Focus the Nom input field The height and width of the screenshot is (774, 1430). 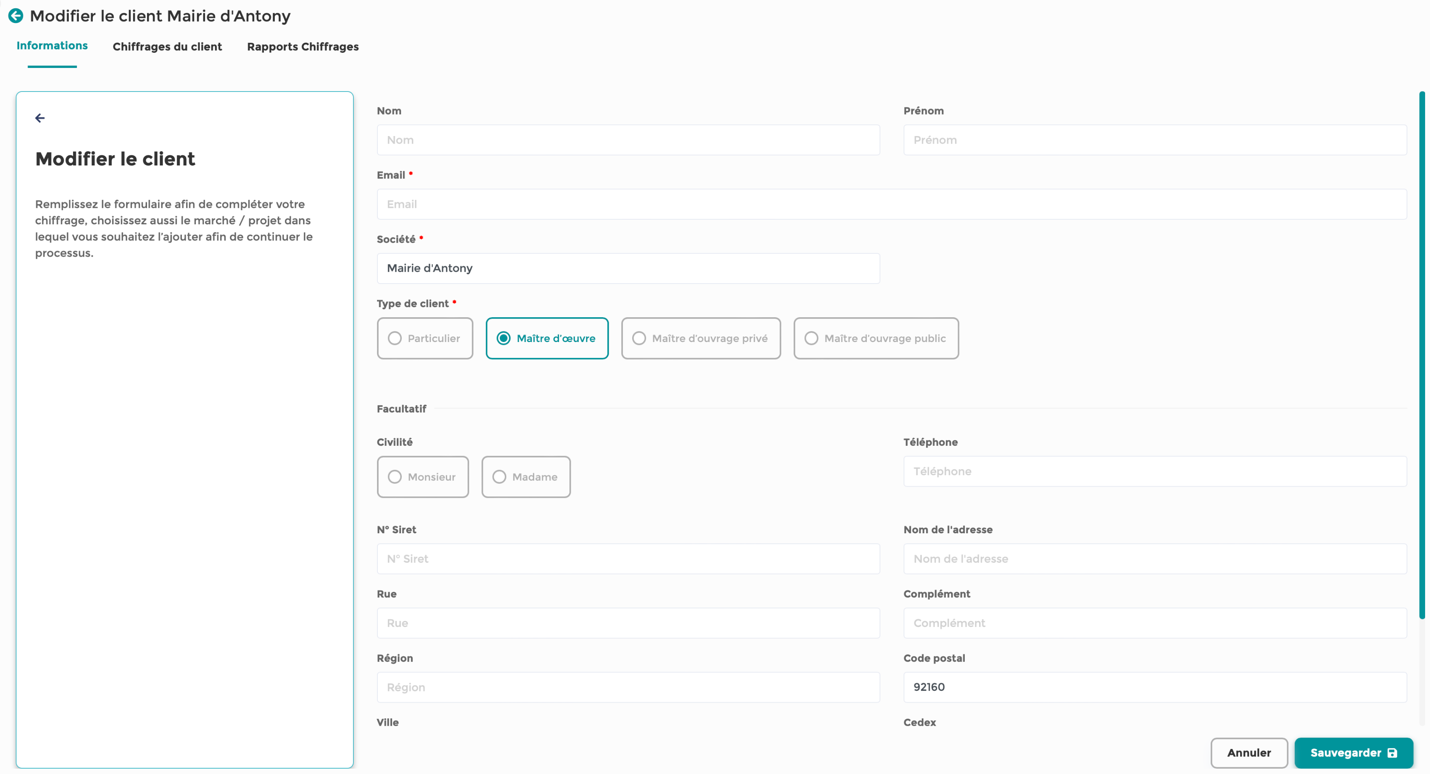[x=628, y=140]
